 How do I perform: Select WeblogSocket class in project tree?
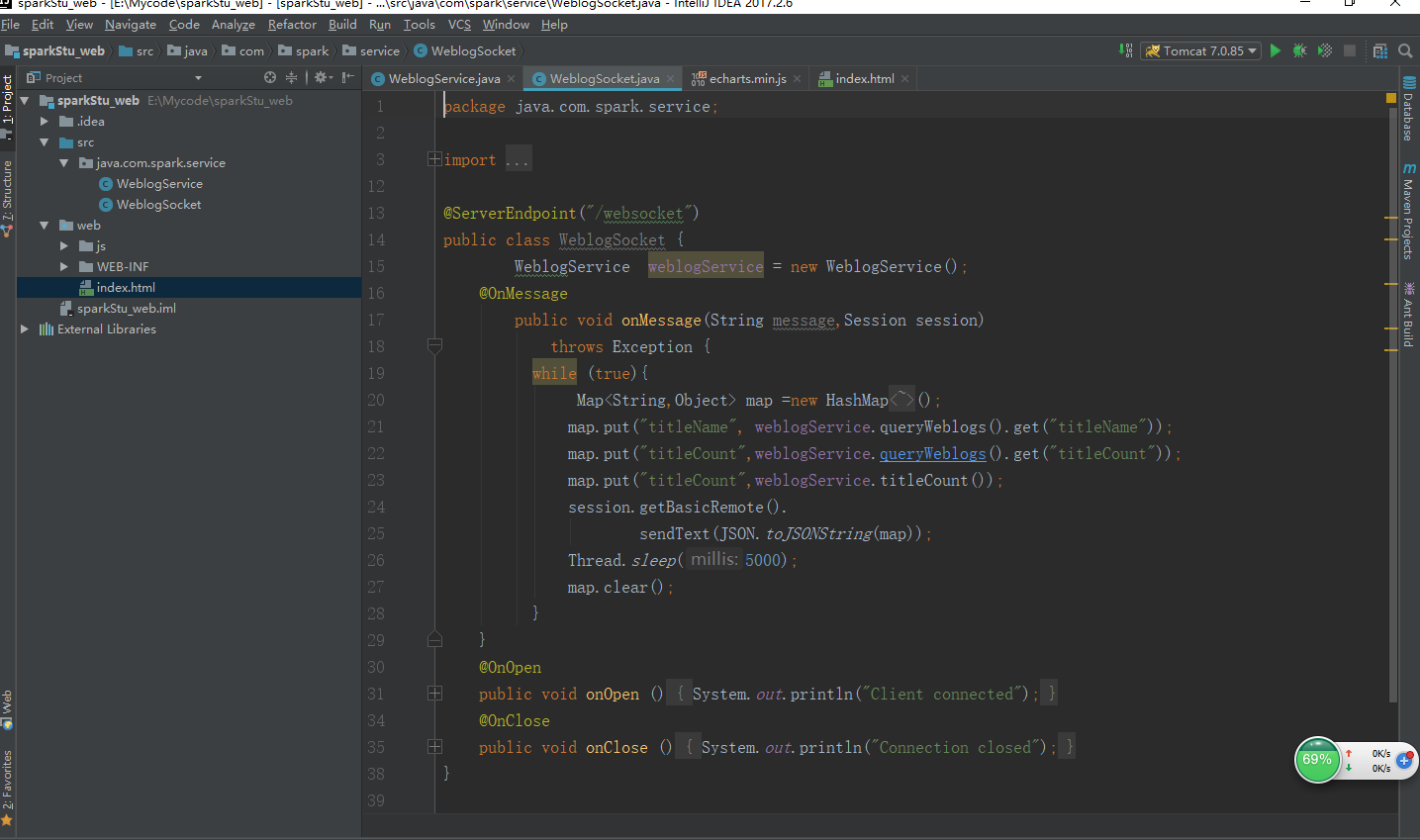tap(158, 205)
